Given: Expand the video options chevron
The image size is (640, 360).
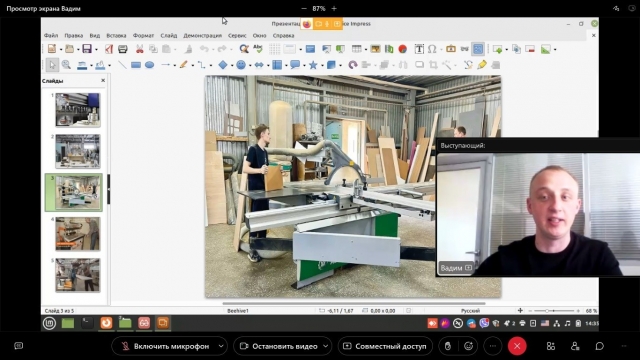Looking at the screenshot, I should [x=326, y=346].
